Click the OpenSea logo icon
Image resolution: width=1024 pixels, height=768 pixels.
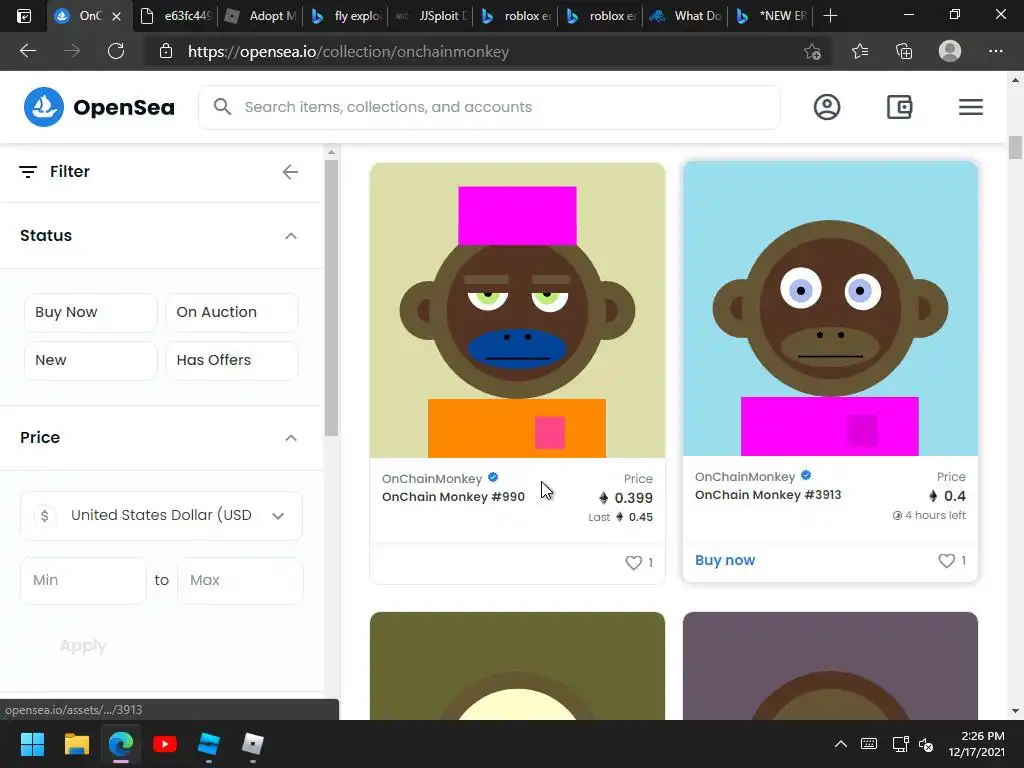tap(44, 106)
